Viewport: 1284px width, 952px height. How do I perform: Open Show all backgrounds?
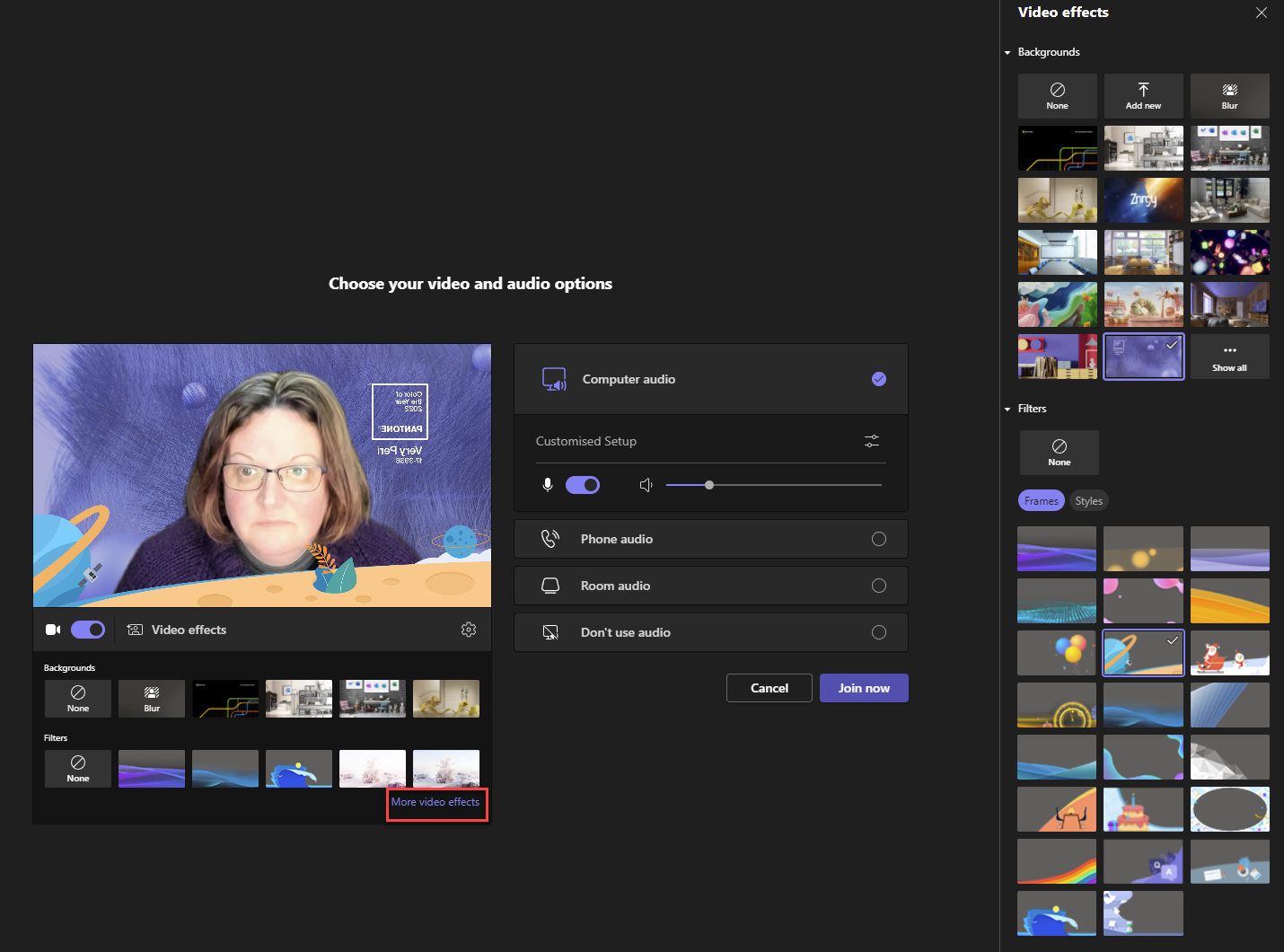point(1229,357)
